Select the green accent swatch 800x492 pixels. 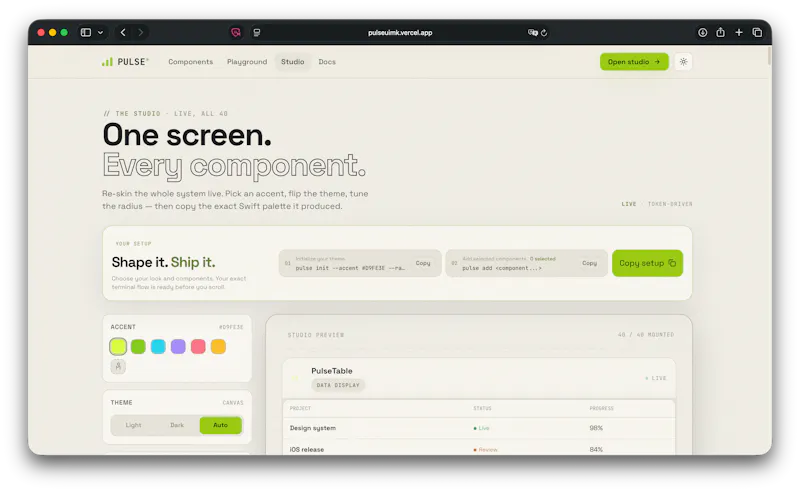[x=138, y=347]
